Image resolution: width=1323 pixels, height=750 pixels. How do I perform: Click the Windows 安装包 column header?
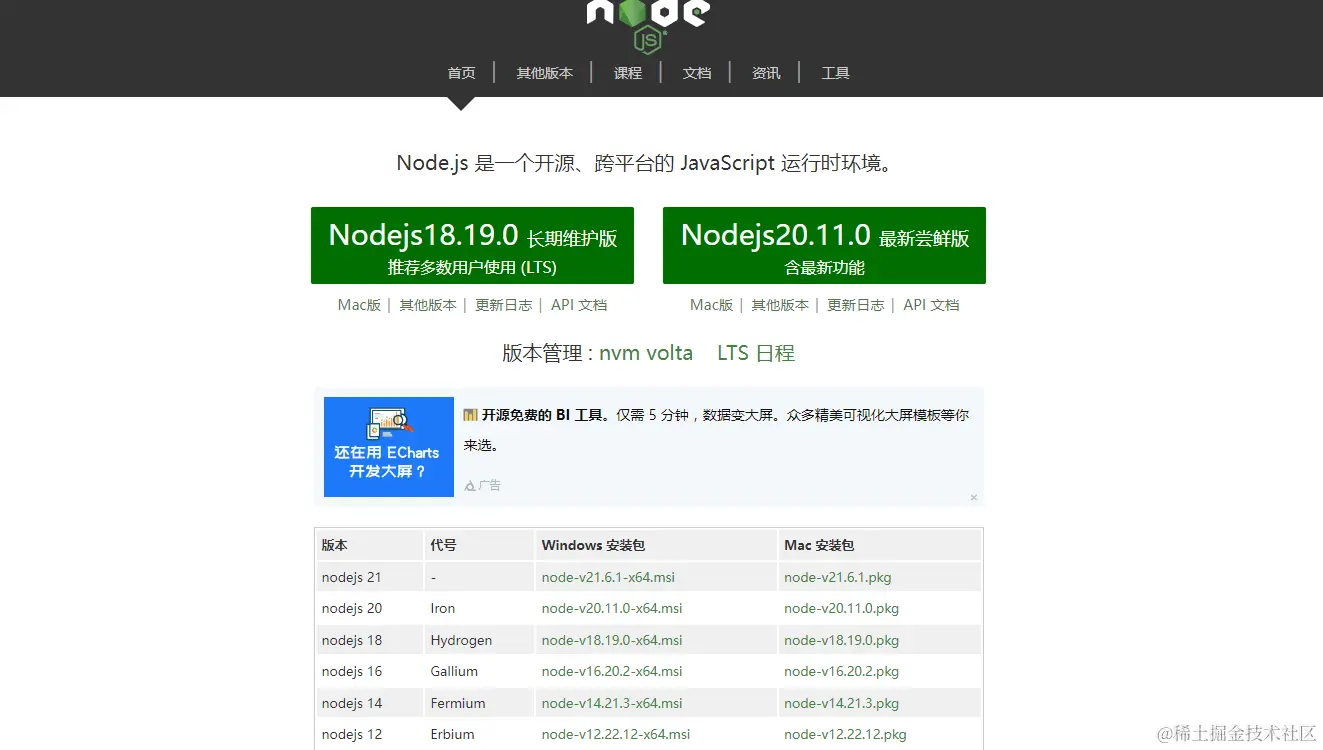657,545
